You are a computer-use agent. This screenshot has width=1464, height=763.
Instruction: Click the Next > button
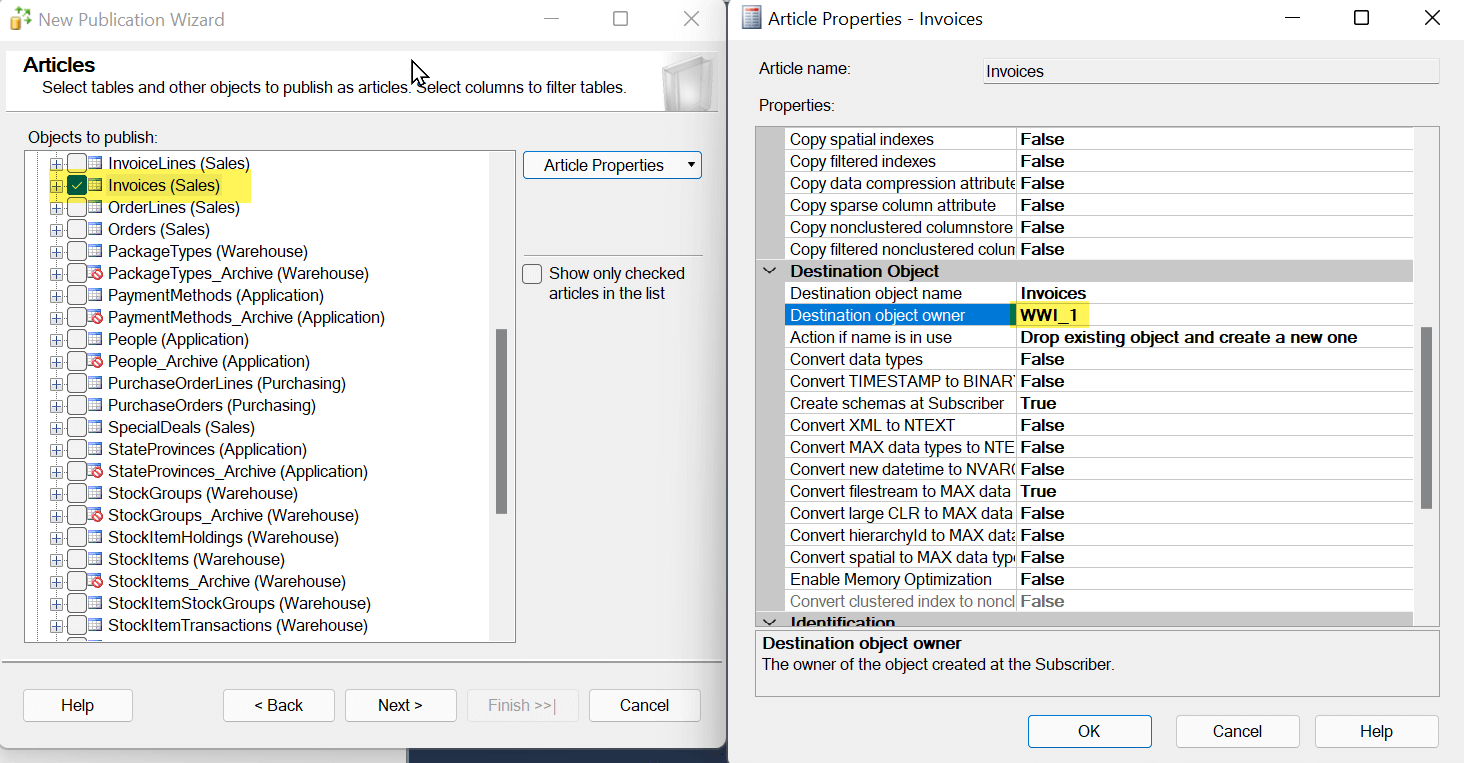click(x=400, y=705)
